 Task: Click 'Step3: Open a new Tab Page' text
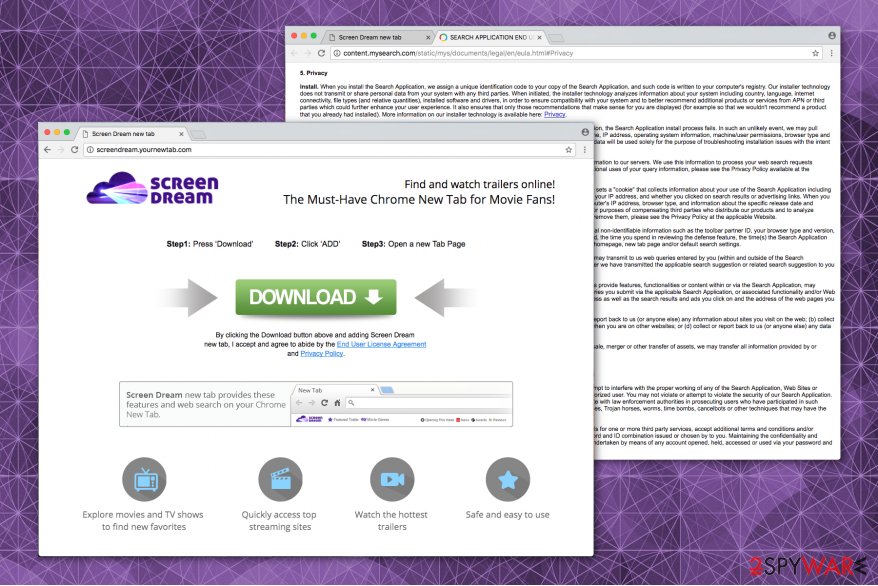413,244
